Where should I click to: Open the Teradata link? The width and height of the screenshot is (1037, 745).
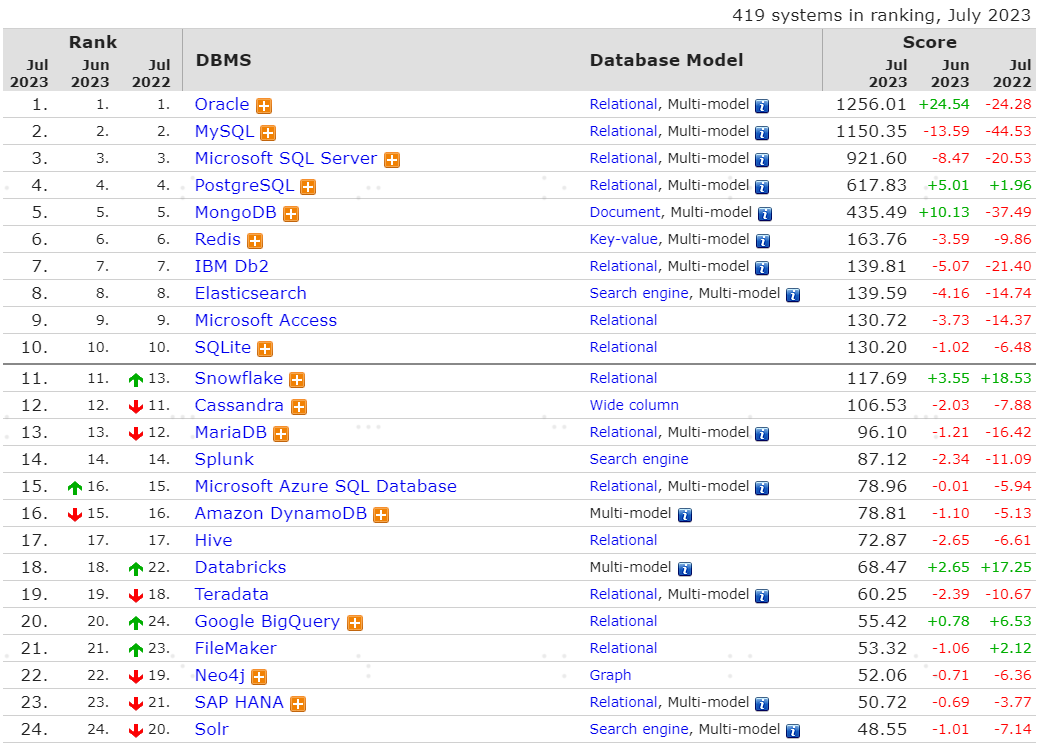(x=231, y=595)
